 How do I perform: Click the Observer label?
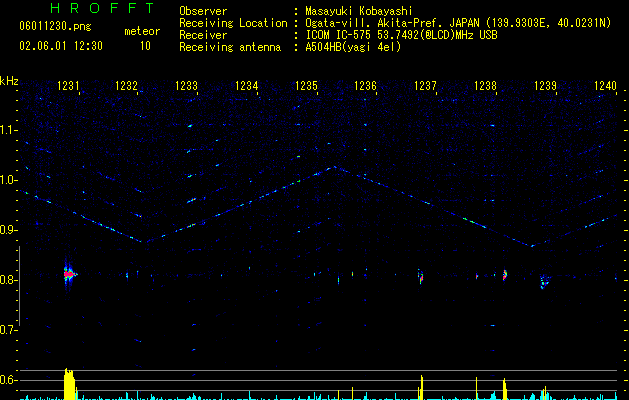[x=203, y=11]
